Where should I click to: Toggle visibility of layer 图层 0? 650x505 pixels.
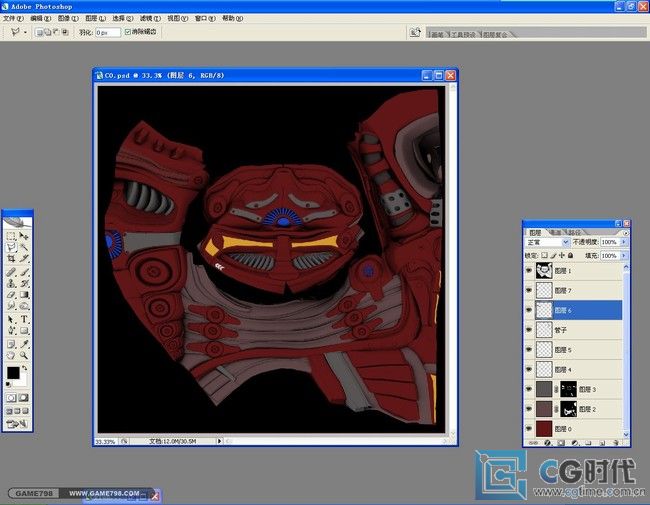pos(529,429)
